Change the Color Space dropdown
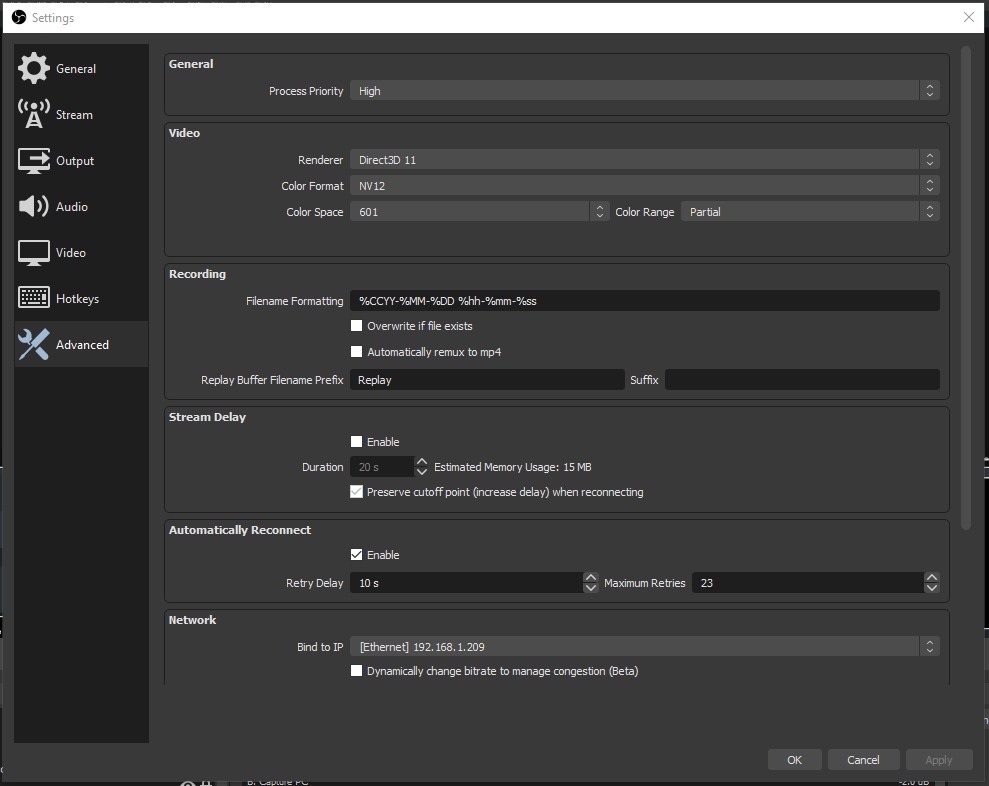The height and width of the screenshot is (786, 989). coord(480,212)
